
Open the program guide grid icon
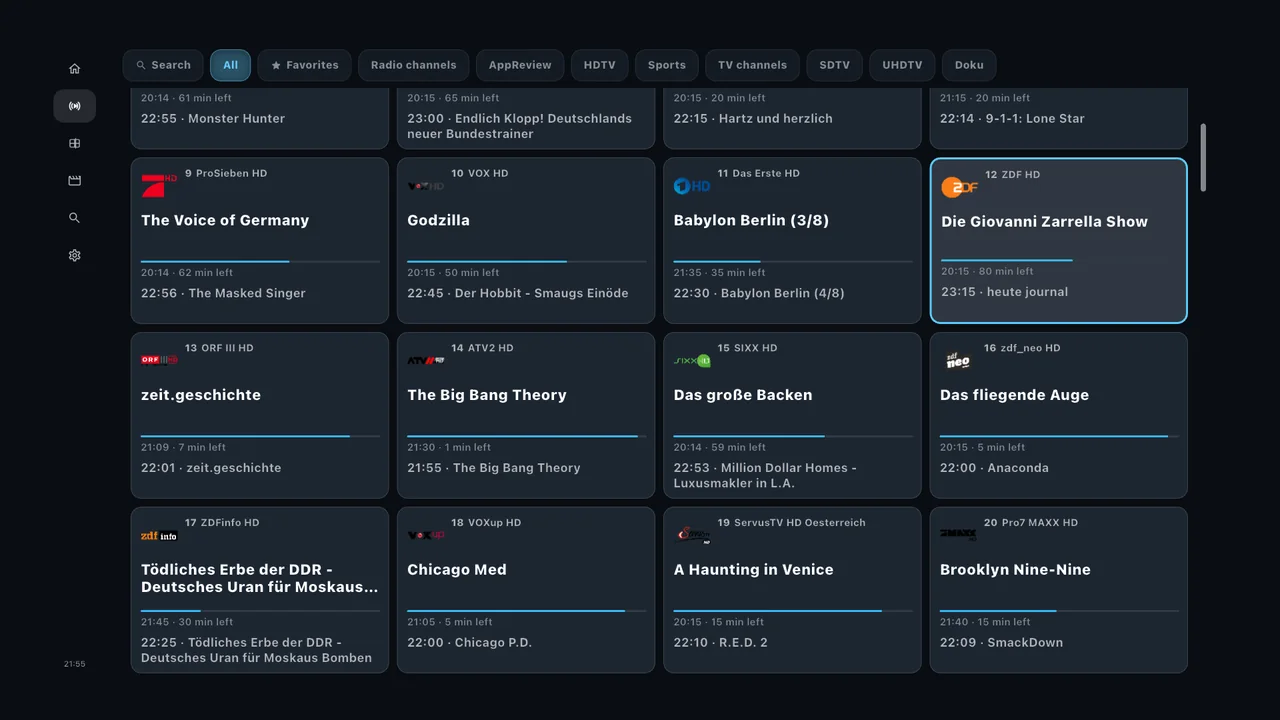click(74, 144)
